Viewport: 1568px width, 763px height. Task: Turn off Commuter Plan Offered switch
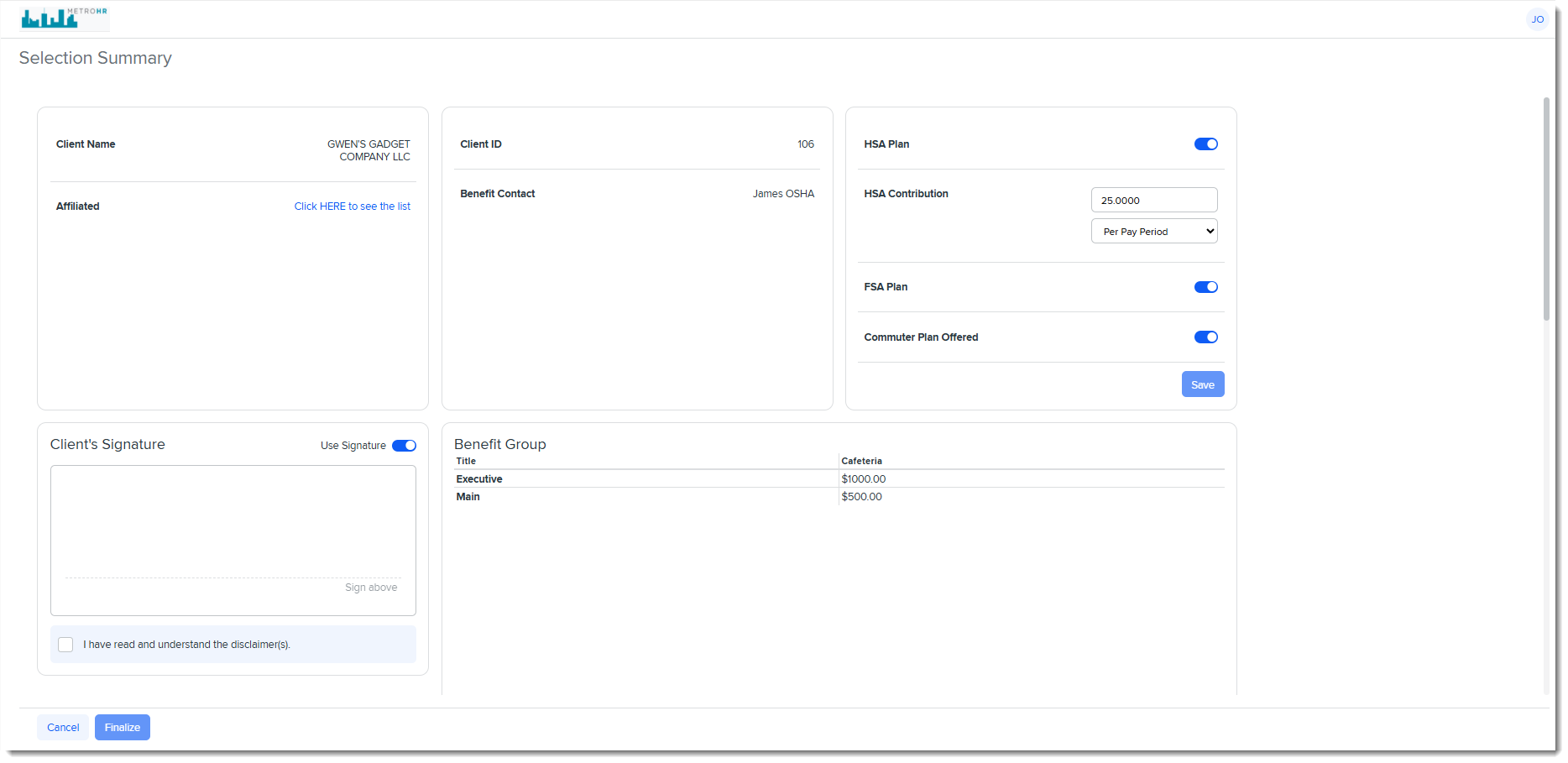click(x=1205, y=337)
